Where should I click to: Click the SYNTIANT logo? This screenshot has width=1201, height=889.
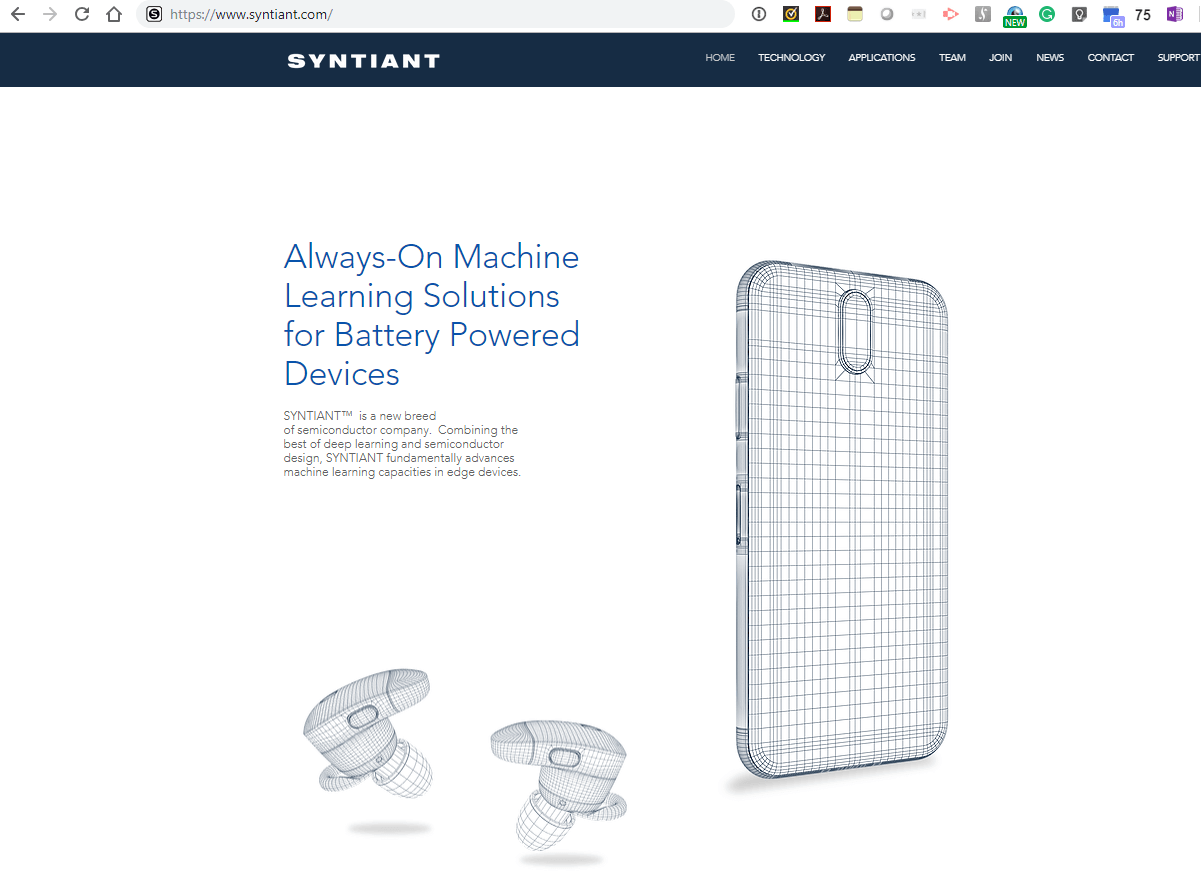[363, 60]
